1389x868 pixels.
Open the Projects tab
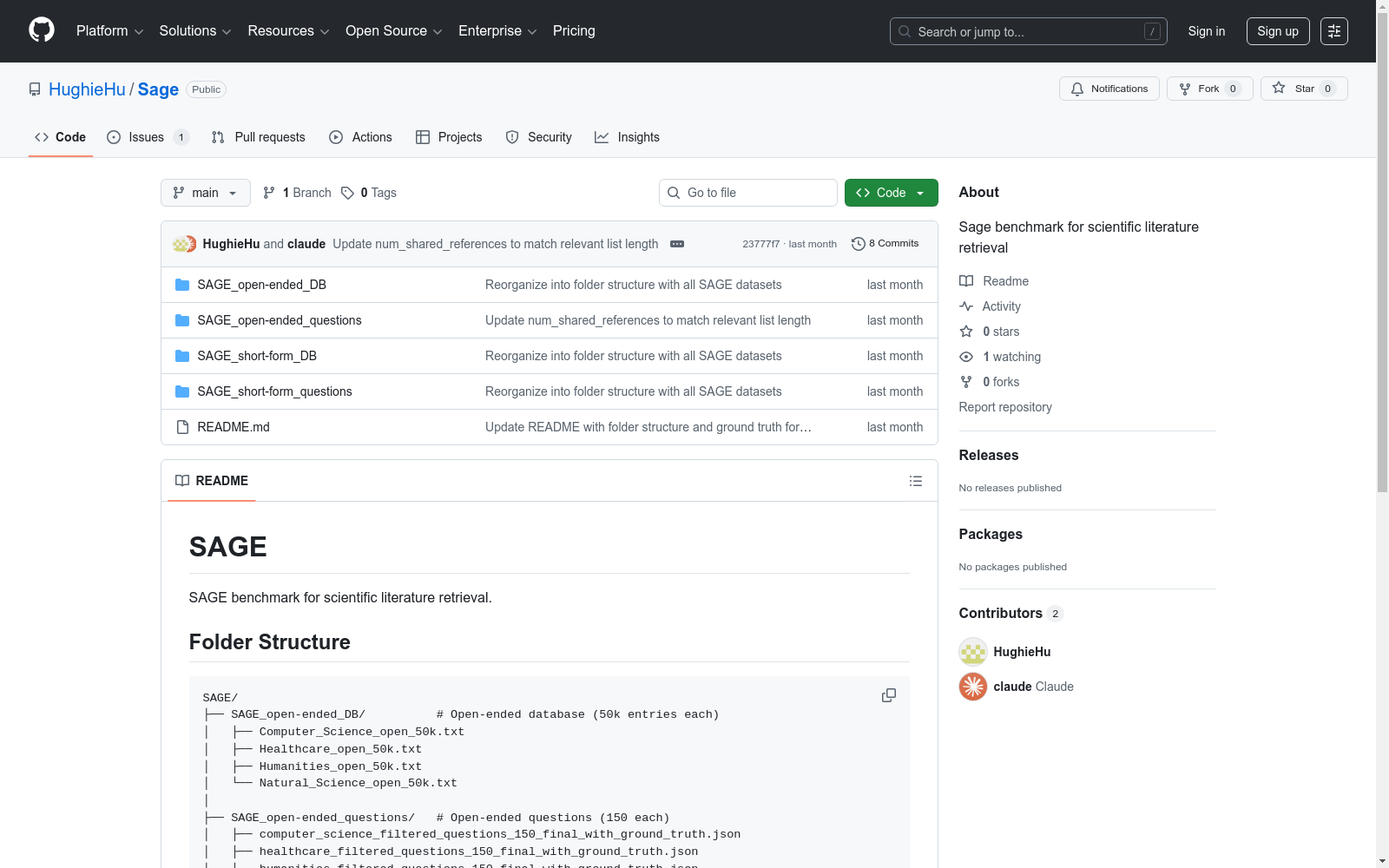pos(449,137)
